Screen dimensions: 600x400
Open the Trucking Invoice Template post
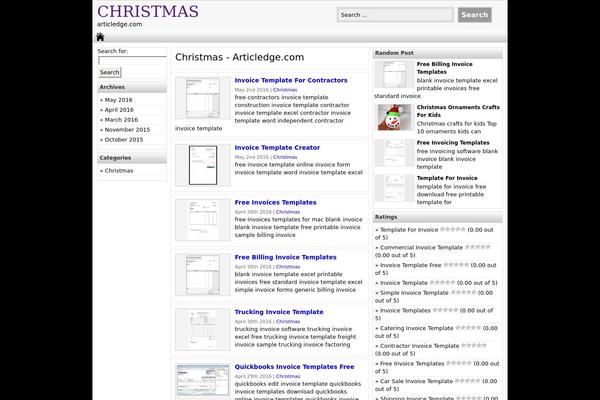coord(279,312)
